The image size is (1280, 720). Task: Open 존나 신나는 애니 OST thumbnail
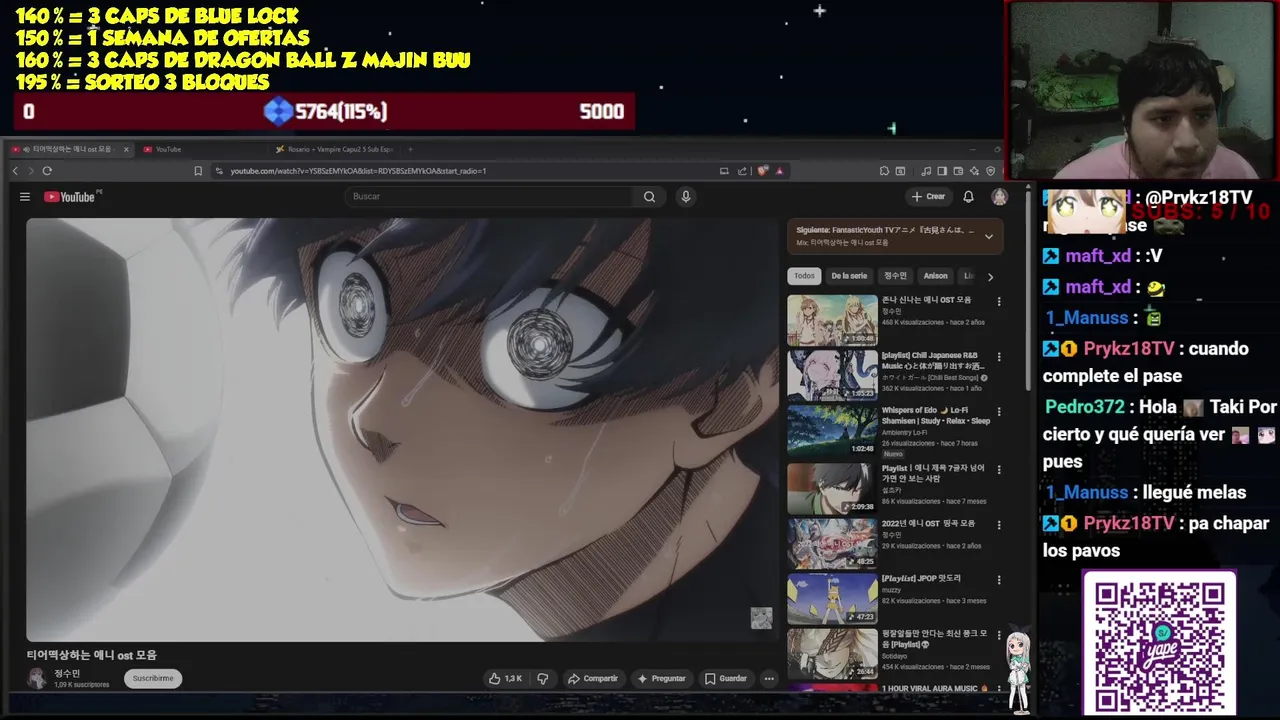(832, 320)
